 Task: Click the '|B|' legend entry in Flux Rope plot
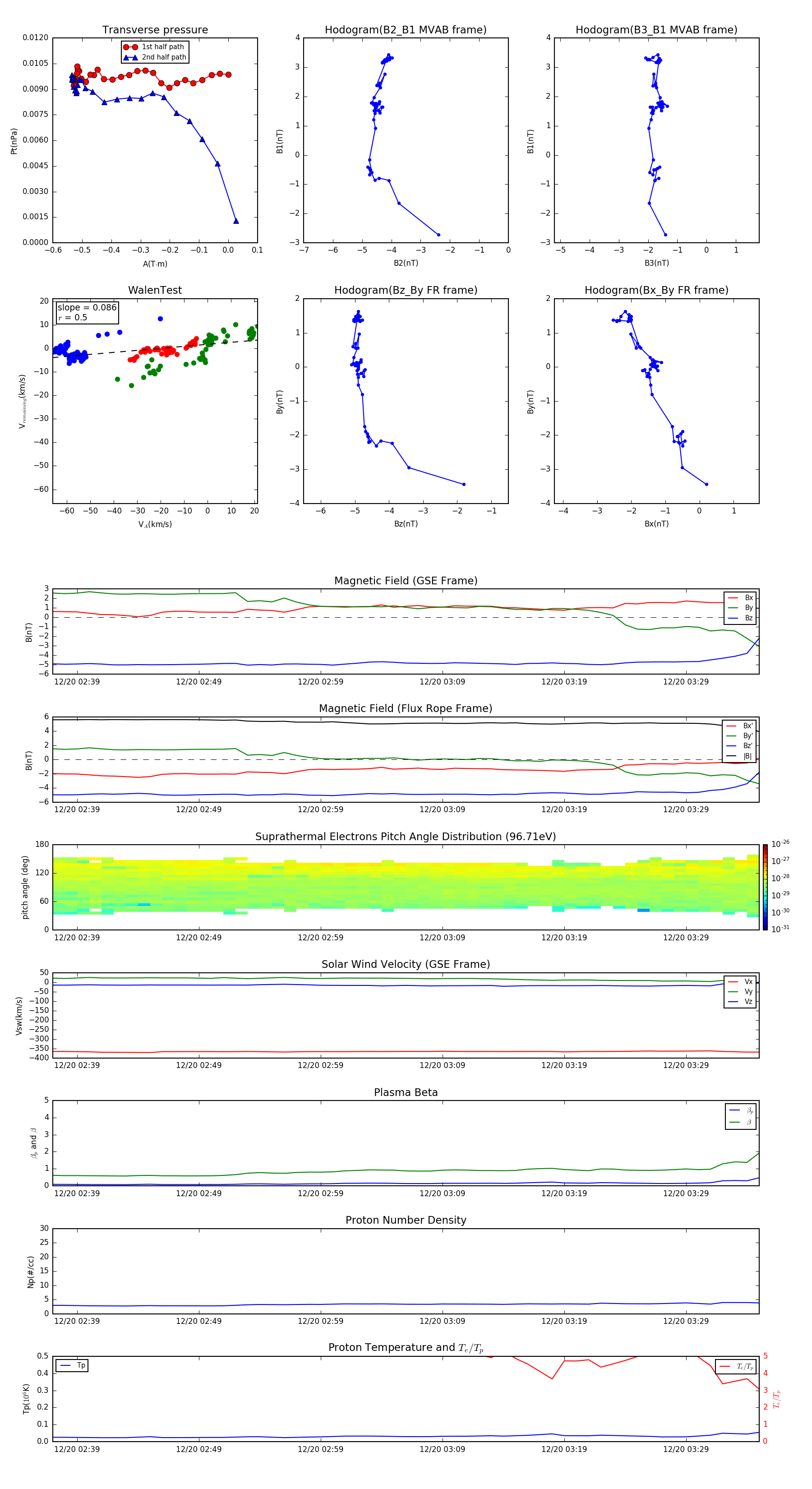pyautogui.click(x=740, y=756)
